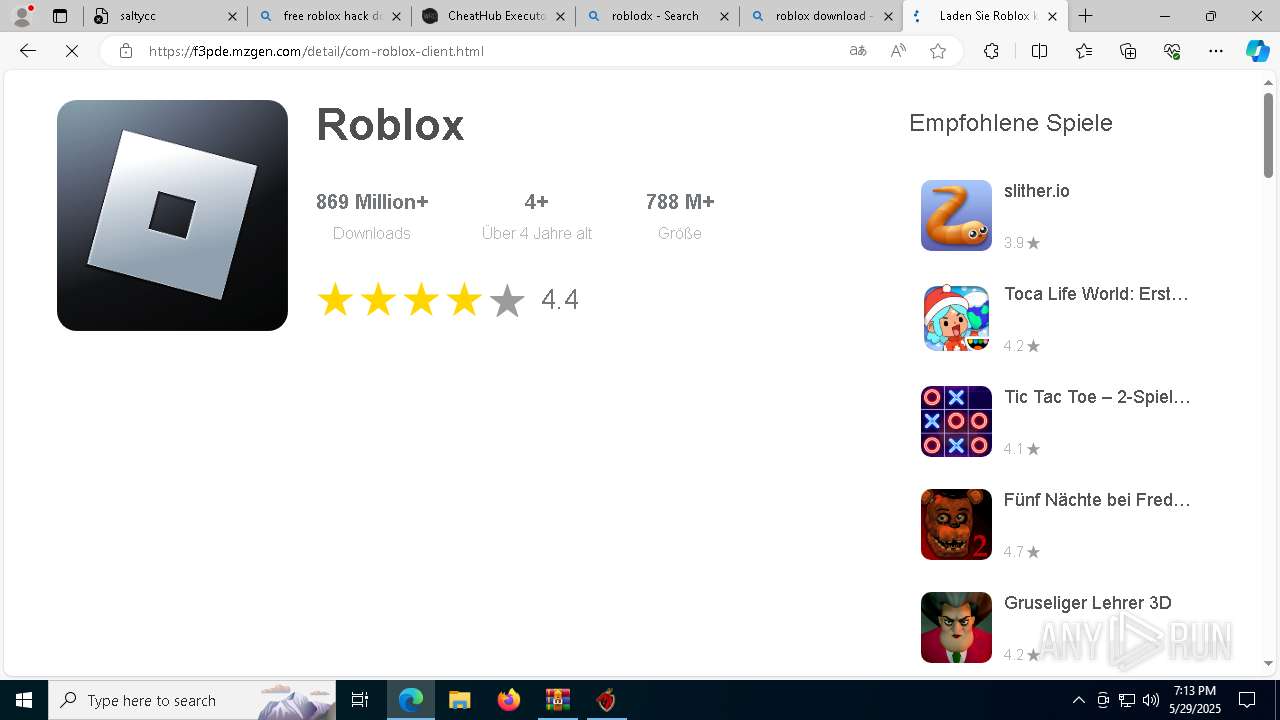Switch to the saltycc tab
Viewport: 1280px width, 720px height.
pyautogui.click(x=165, y=16)
